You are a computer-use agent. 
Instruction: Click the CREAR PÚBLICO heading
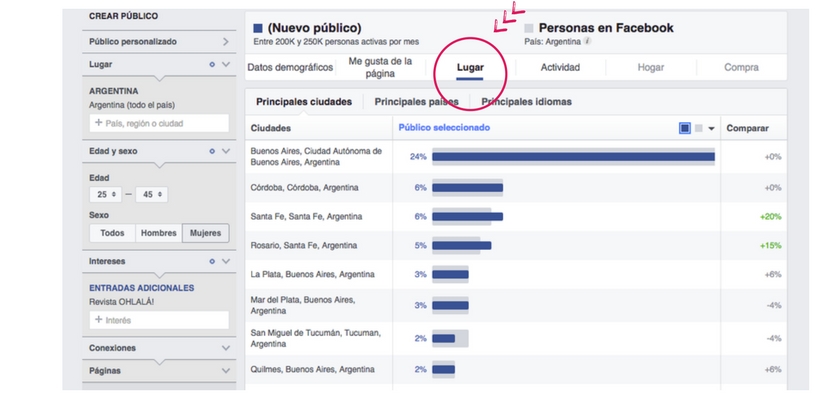click(x=123, y=16)
